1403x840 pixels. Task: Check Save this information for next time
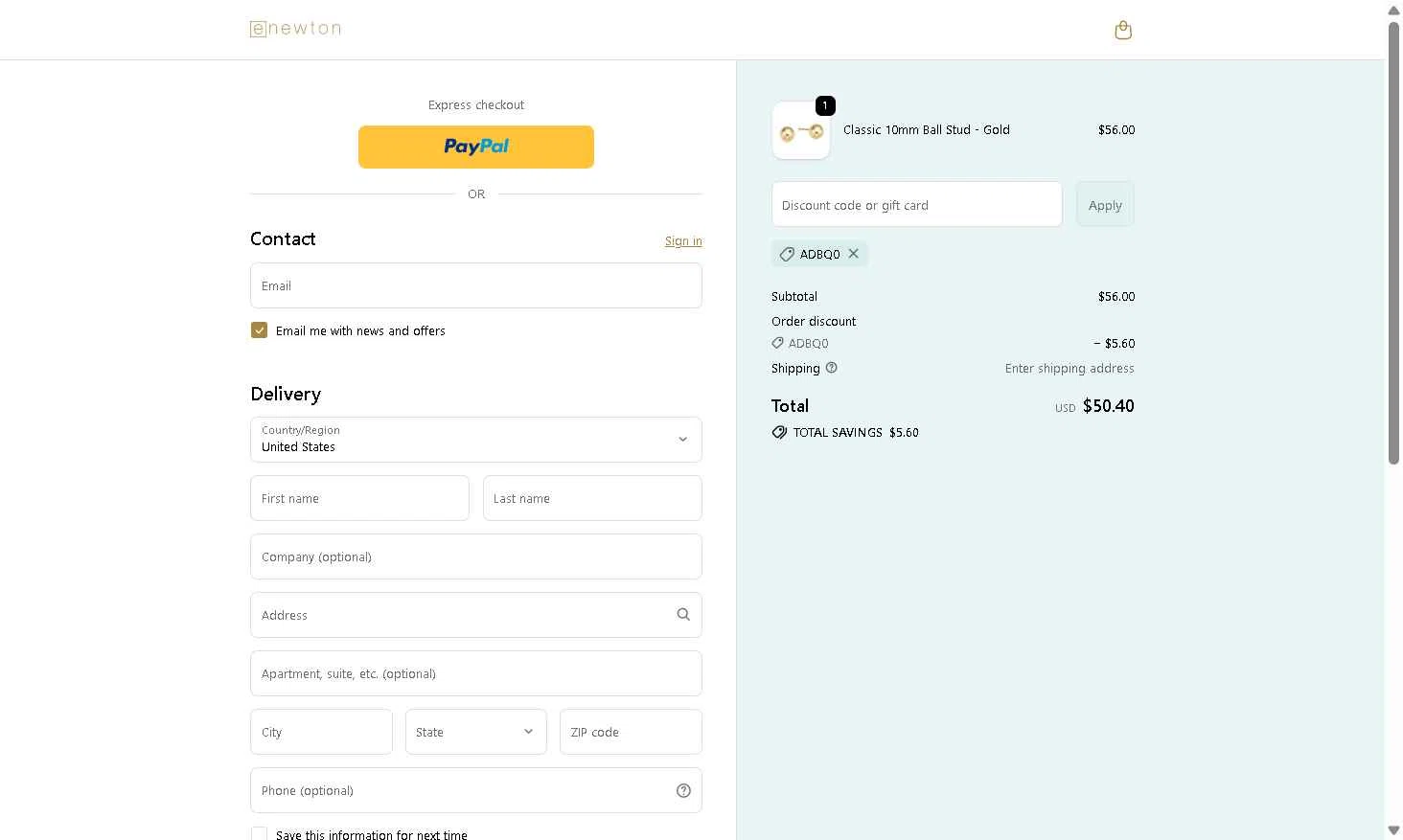click(x=259, y=834)
